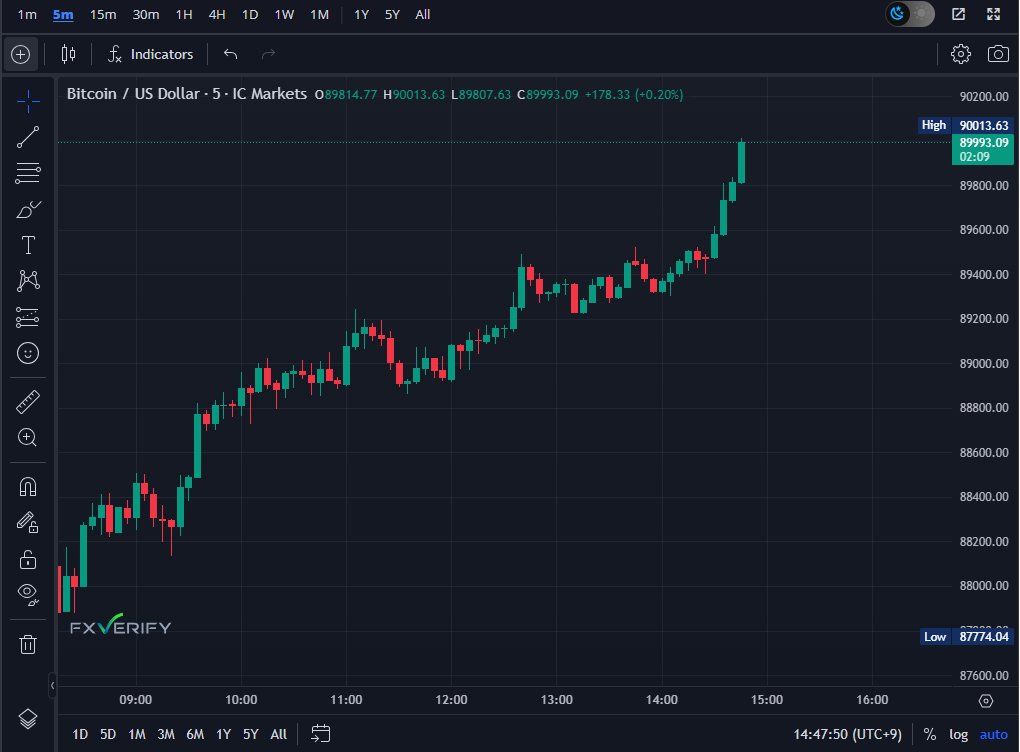
Task: Click the undo arrow
Action: [x=230, y=55]
